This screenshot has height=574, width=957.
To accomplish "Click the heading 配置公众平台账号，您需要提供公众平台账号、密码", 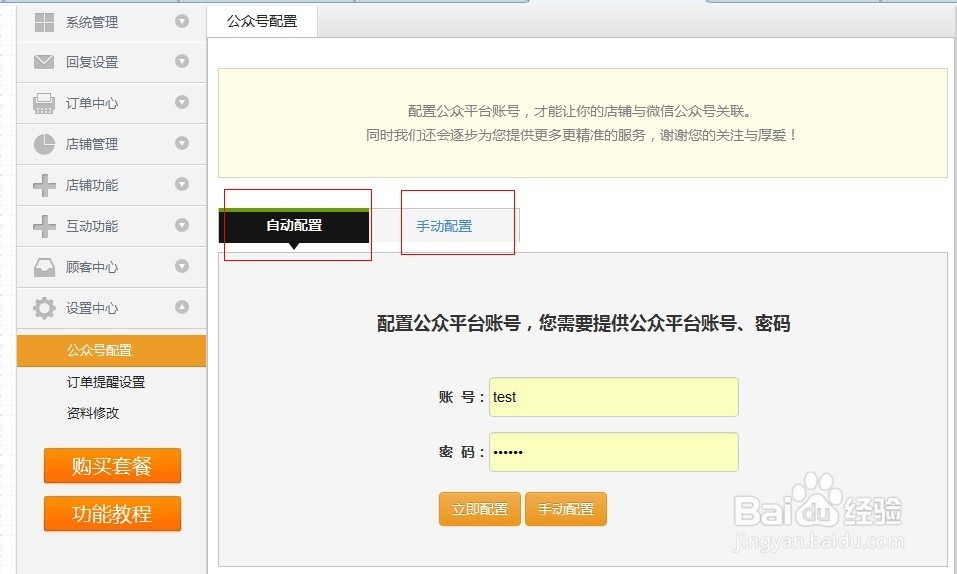I will pyautogui.click(x=583, y=323).
